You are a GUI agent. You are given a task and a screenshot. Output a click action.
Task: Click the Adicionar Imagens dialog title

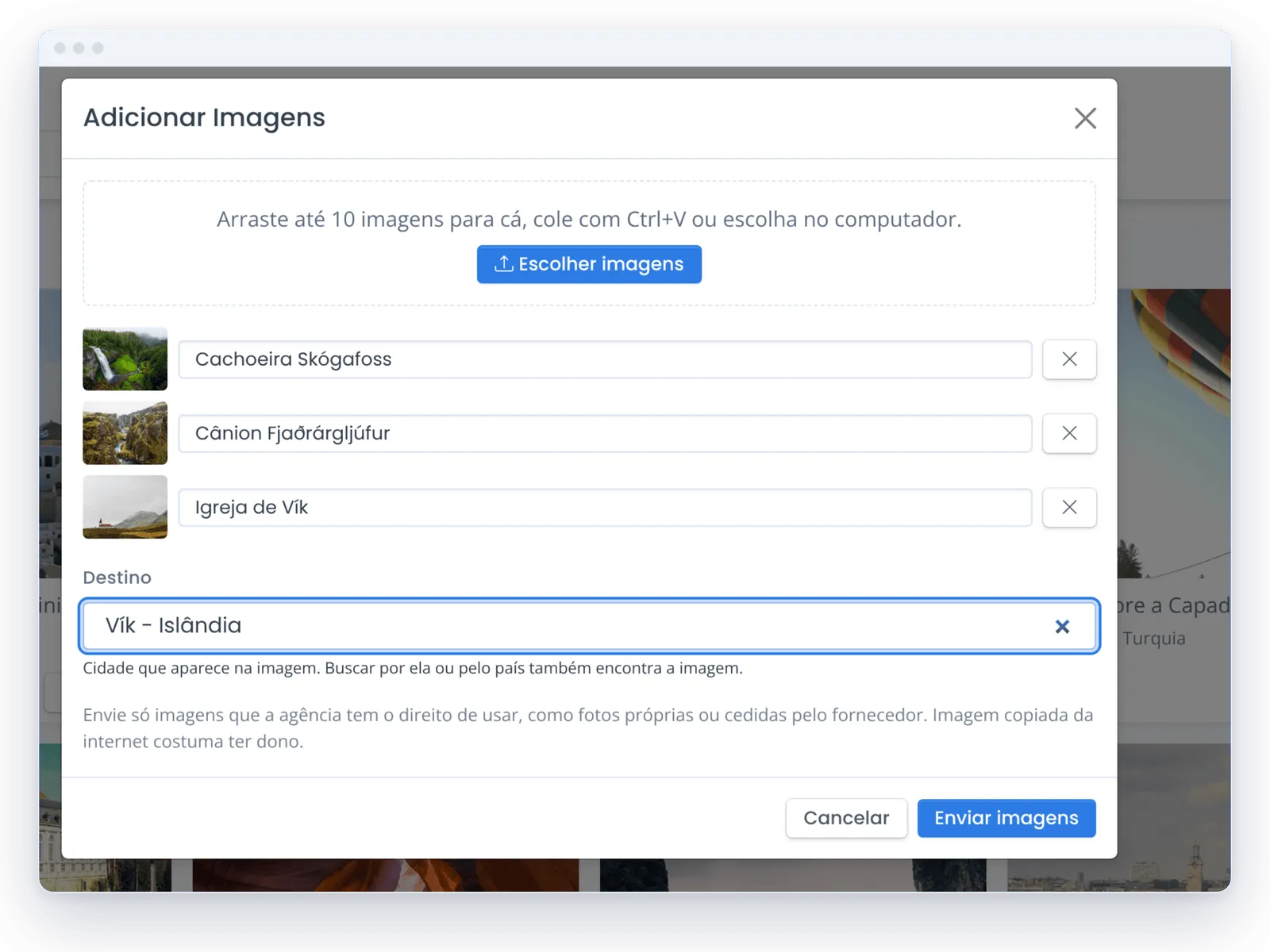click(204, 117)
